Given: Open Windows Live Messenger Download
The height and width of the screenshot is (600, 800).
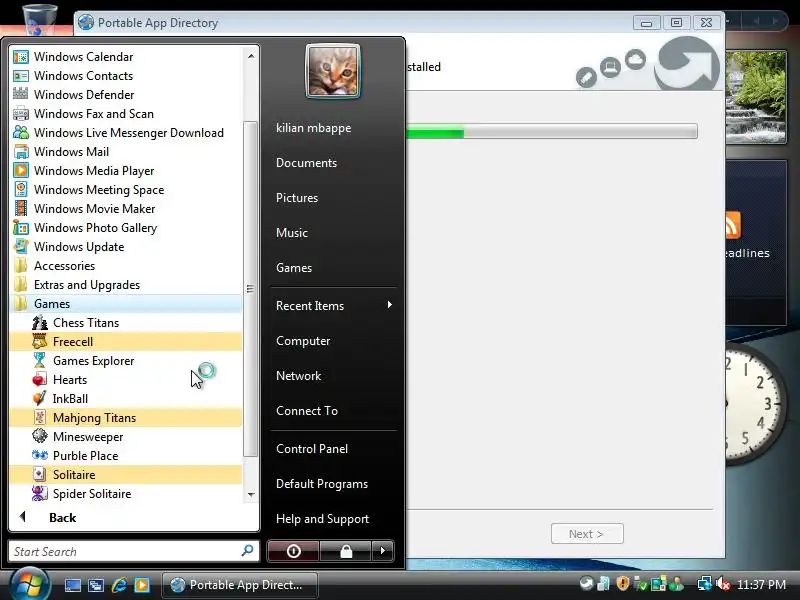Looking at the screenshot, I should point(126,133).
